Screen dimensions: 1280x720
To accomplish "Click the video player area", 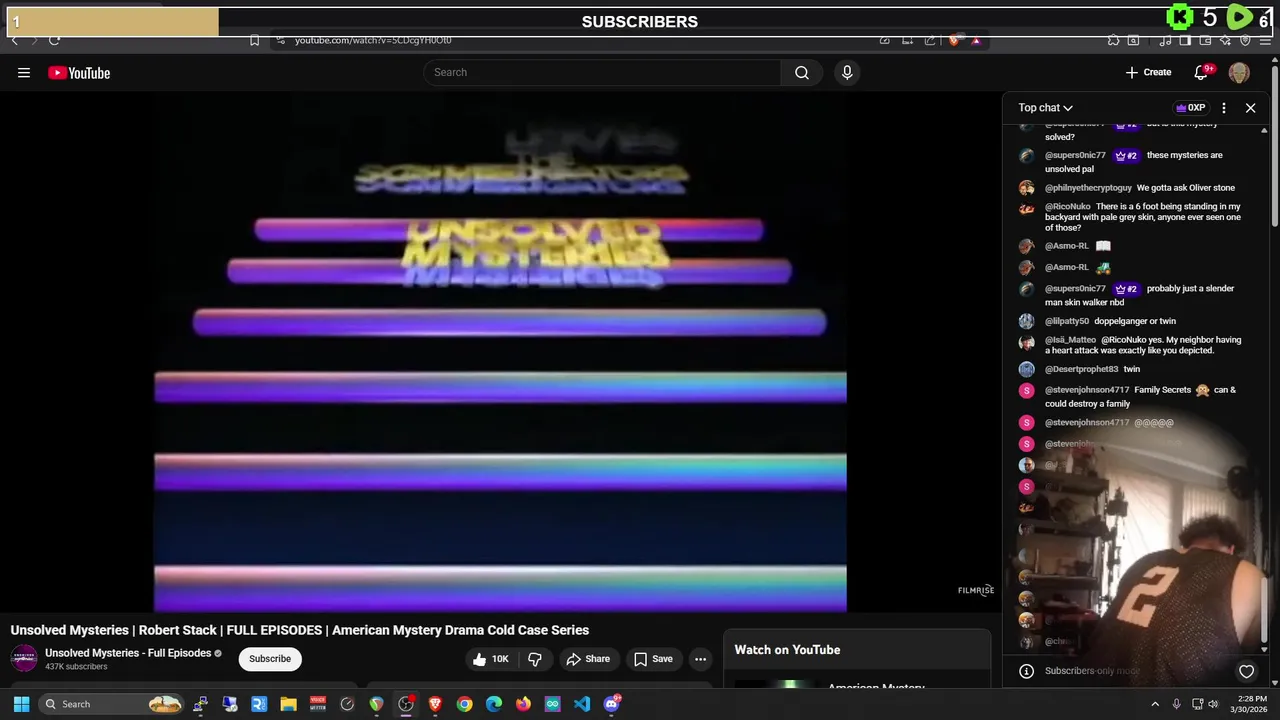I will (x=500, y=353).
